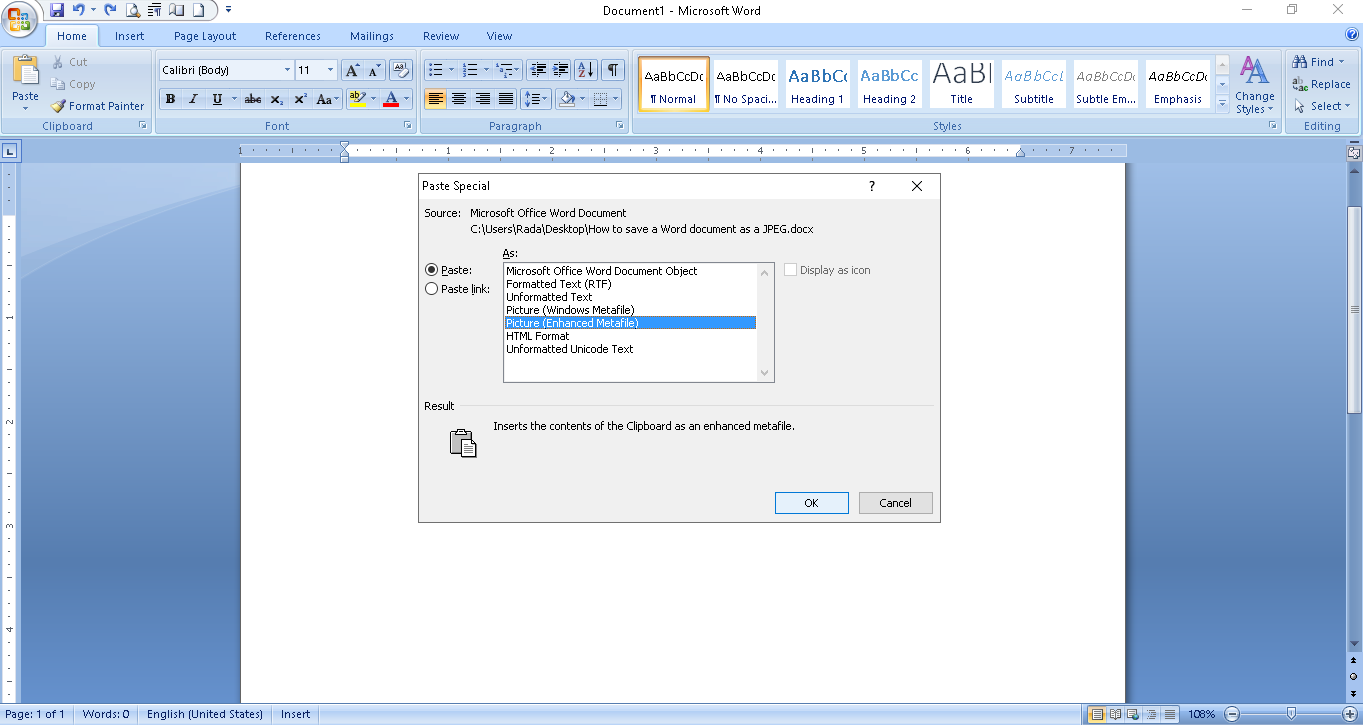
Task: Expand the font size dropdown
Action: pos(331,70)
